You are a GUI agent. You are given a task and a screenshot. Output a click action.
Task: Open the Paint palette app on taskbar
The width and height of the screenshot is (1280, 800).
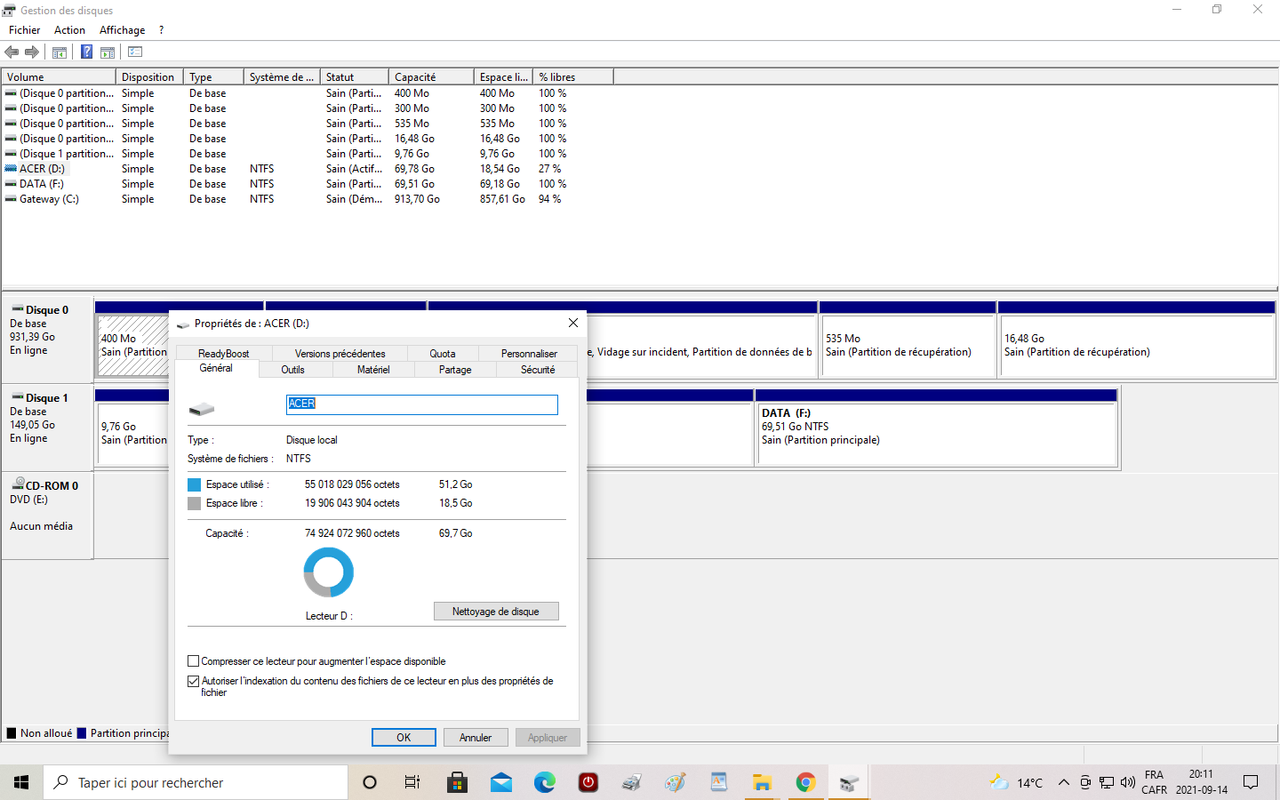coord(675,782)
